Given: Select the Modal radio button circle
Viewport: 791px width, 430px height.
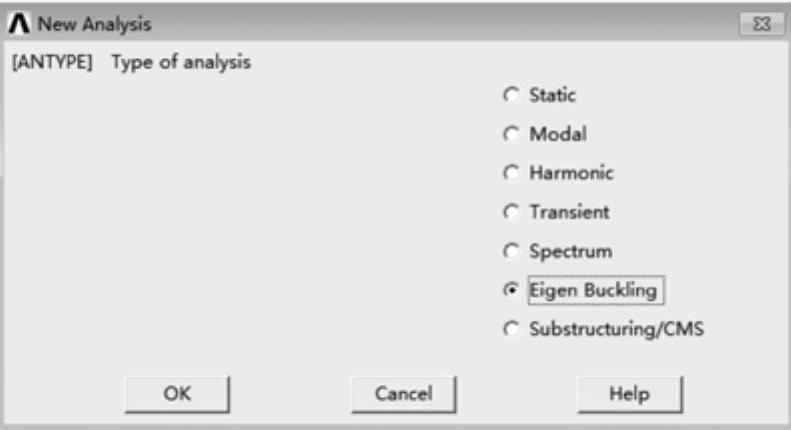Looking at the screenshot, I should (x=512, y=134).
